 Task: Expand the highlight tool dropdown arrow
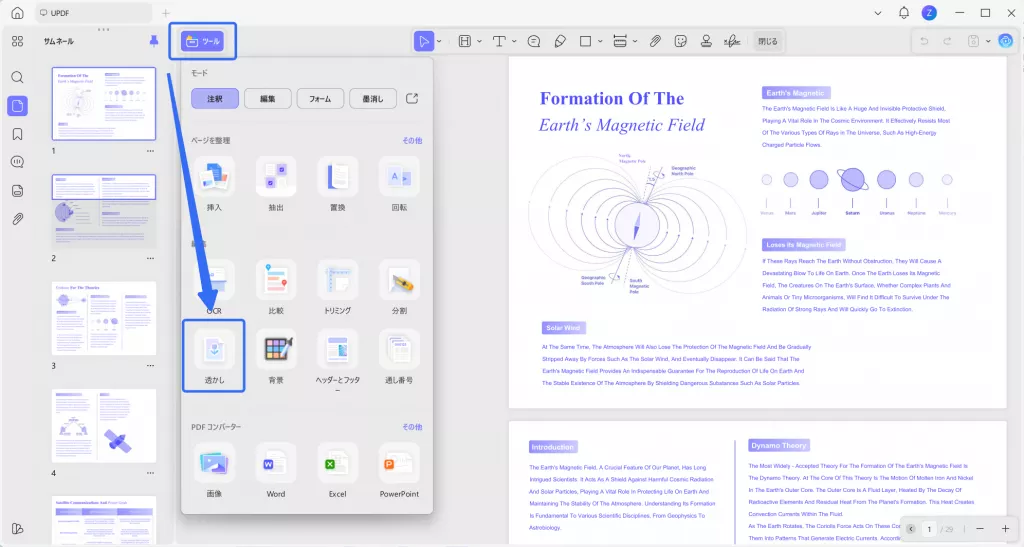click(x=479, y=41)
